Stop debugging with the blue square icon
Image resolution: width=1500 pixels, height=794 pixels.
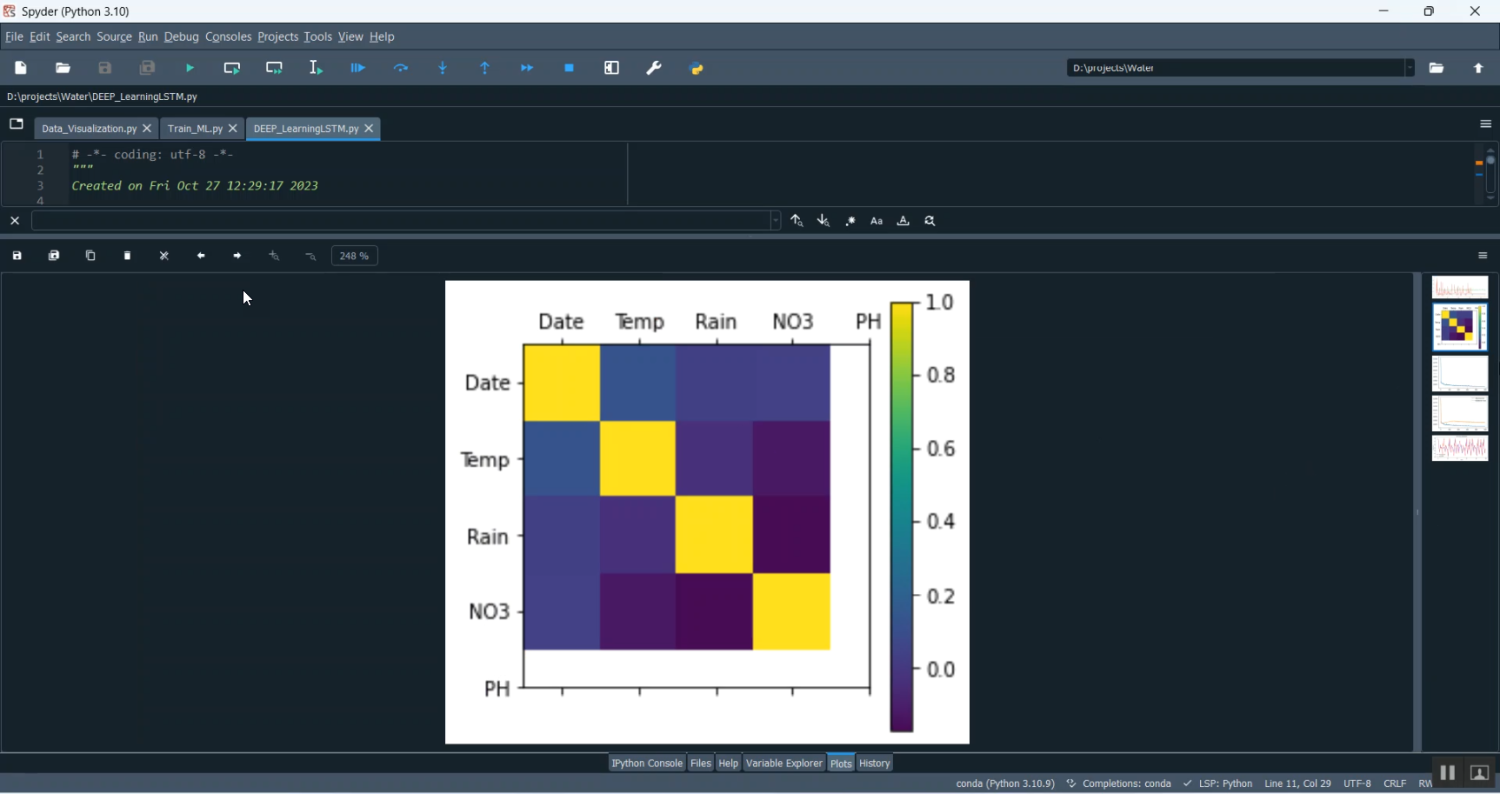(569, 68)
